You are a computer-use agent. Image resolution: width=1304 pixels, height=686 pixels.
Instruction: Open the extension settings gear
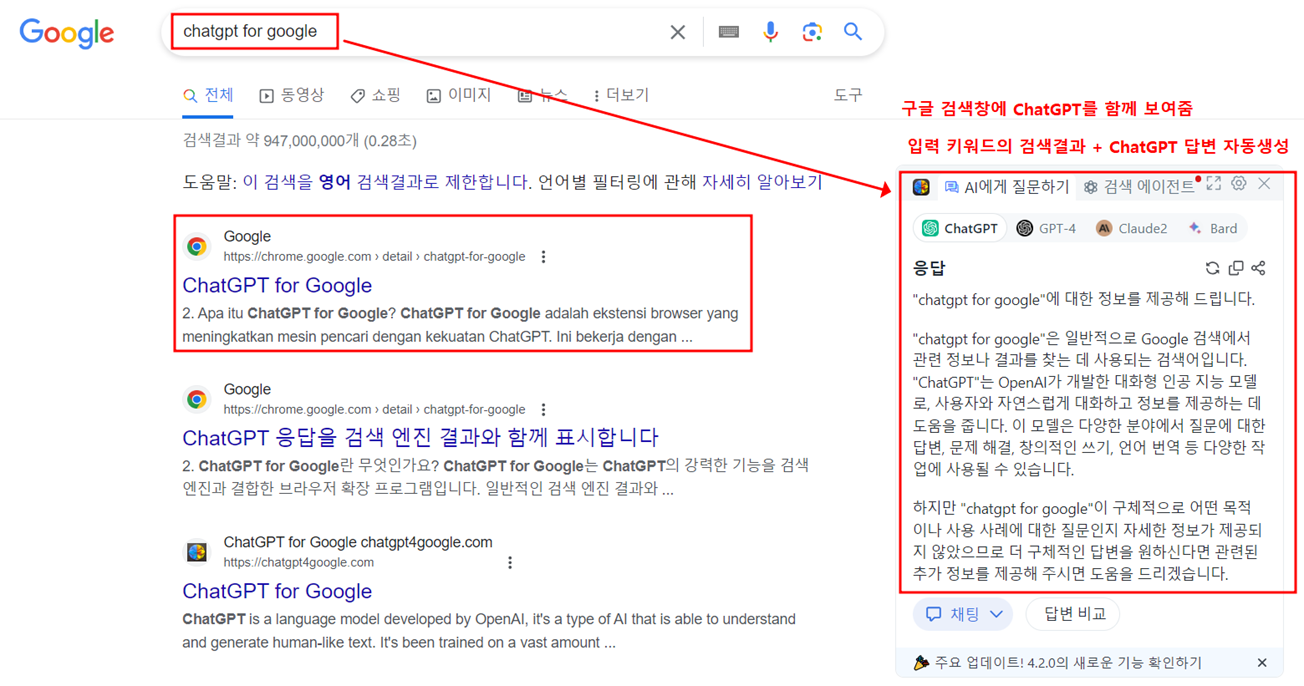pyautogui.click(x=1239, y=184)
